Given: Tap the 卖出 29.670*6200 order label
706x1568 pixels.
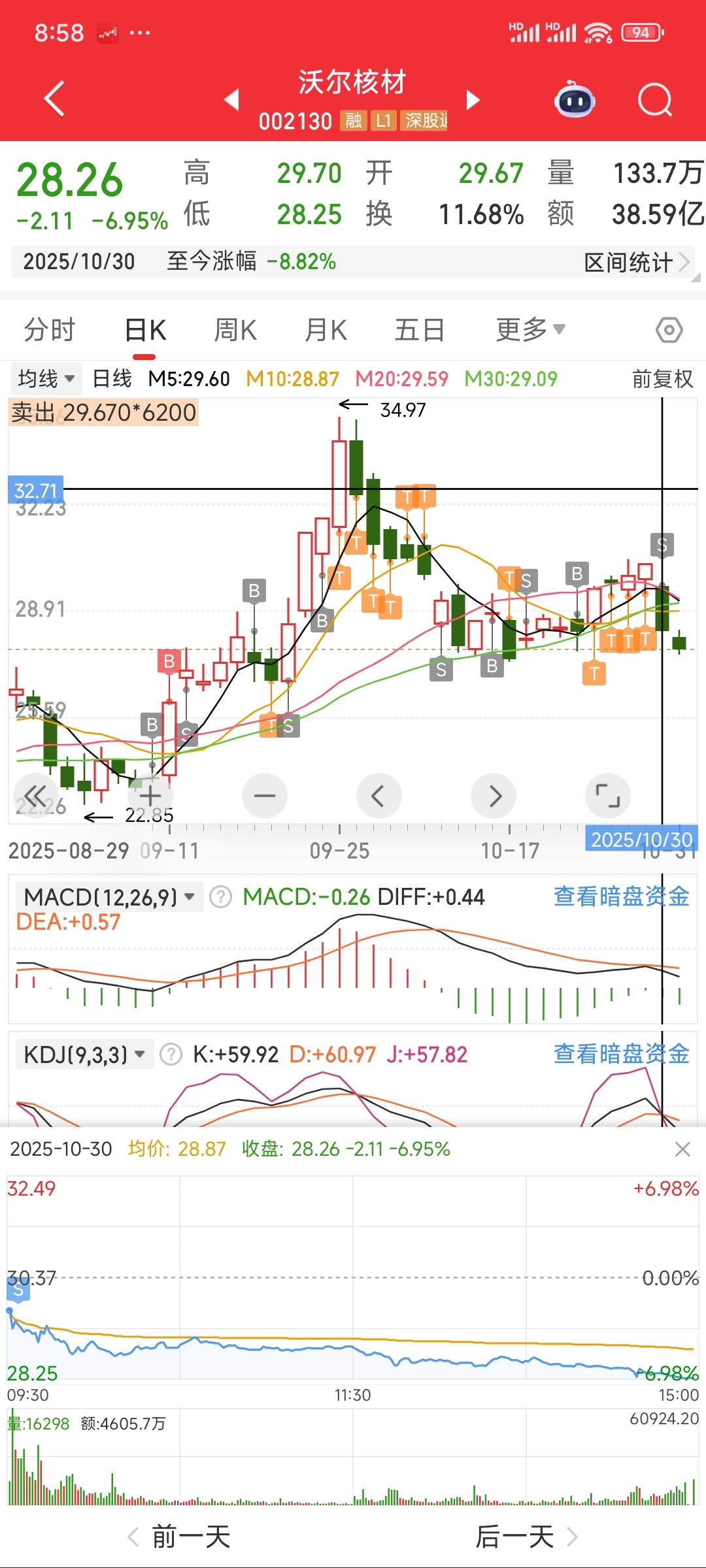Looking at the screenshot, I should [x=103, y=412].
